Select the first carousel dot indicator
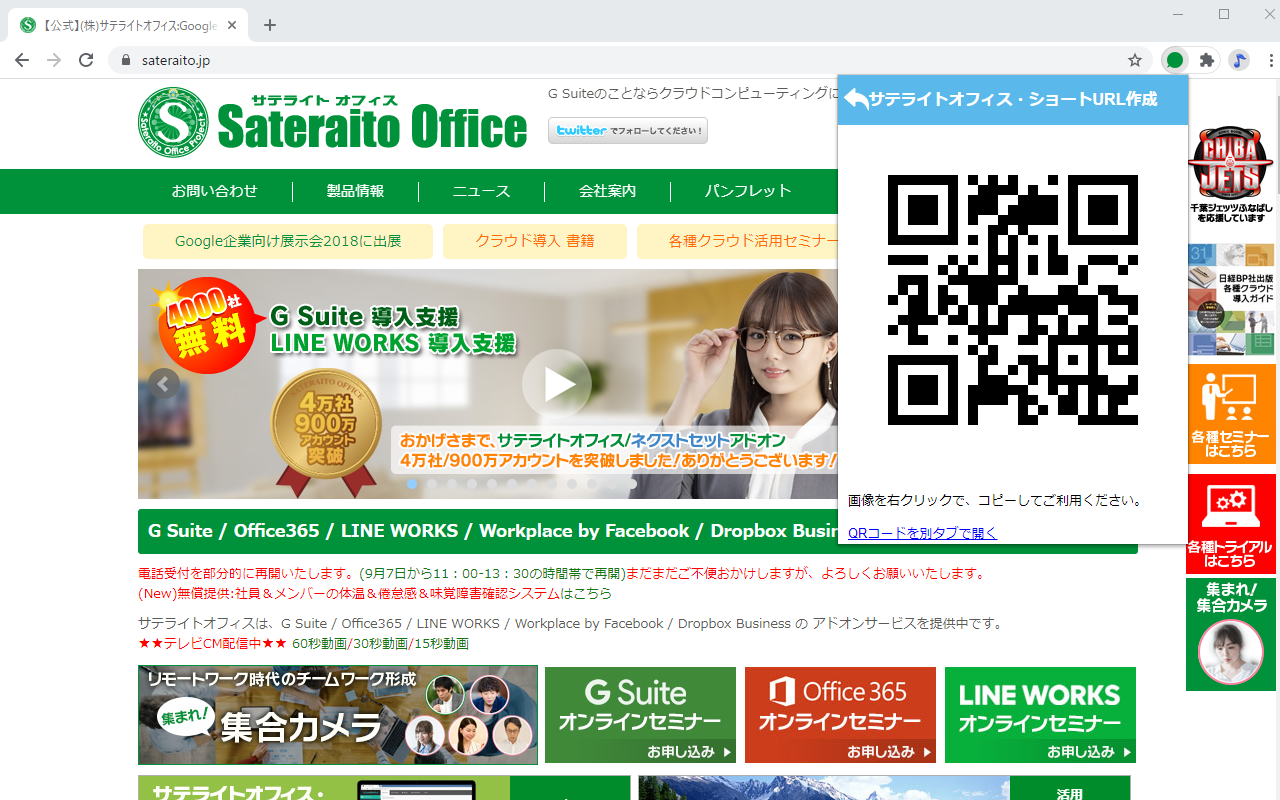Viewport: 1280px width, 800px height. 412,483
